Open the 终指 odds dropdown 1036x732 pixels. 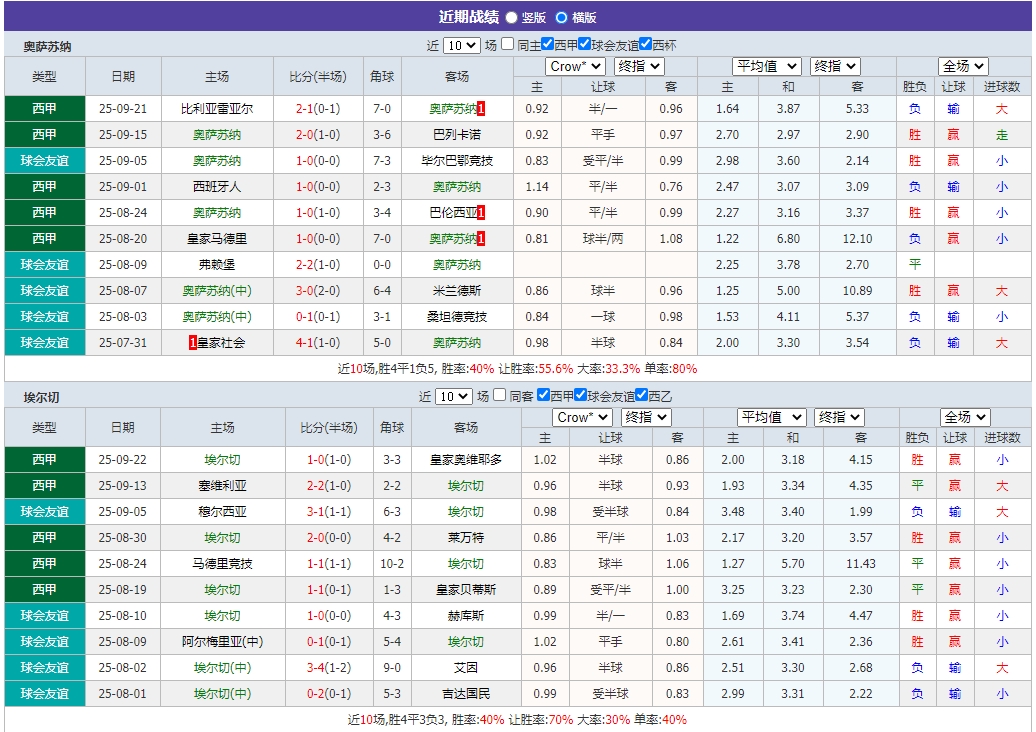638,66
